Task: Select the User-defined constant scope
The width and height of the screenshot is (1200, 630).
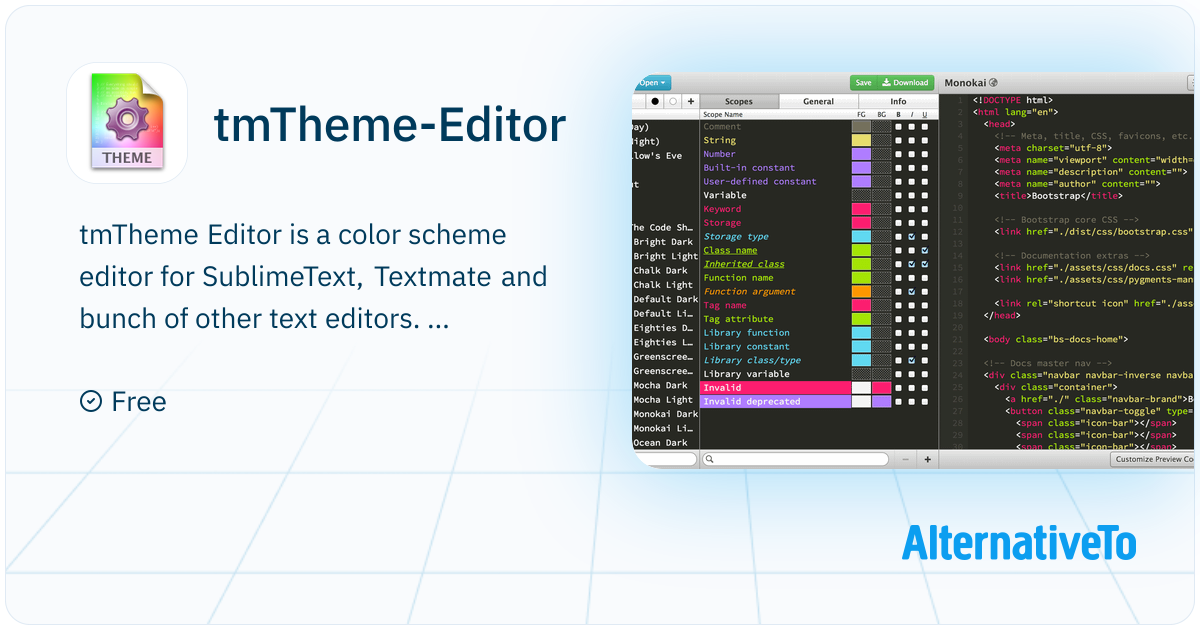Action: (760, 182)
